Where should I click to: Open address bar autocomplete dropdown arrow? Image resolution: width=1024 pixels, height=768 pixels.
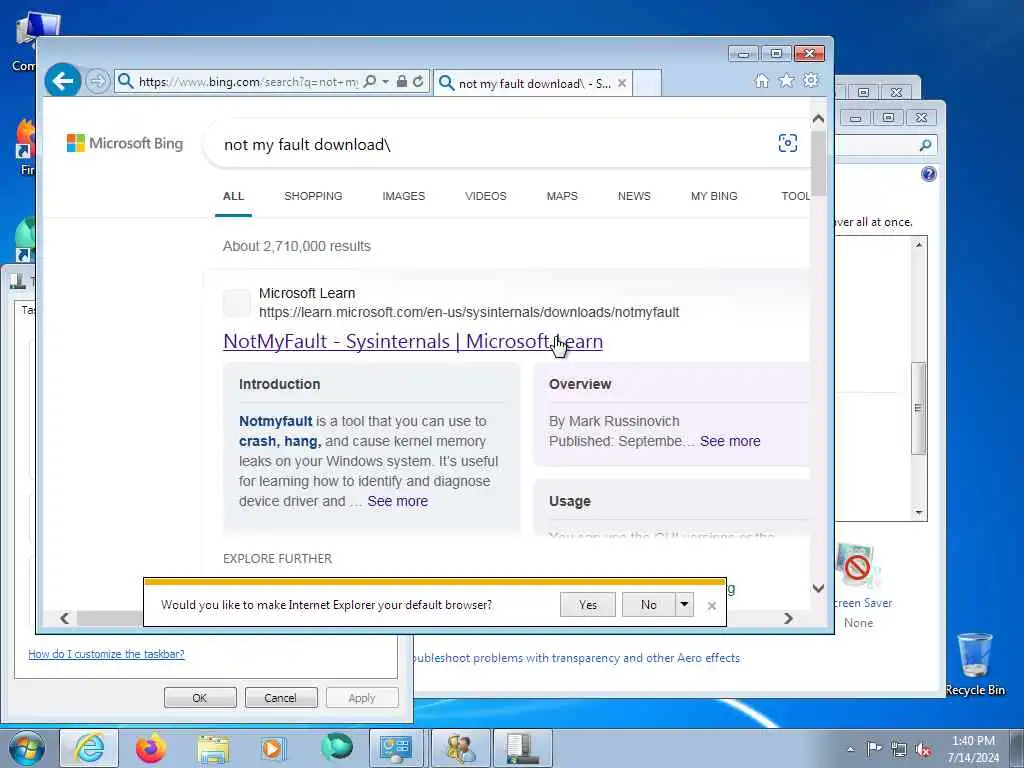coord(385,82)
